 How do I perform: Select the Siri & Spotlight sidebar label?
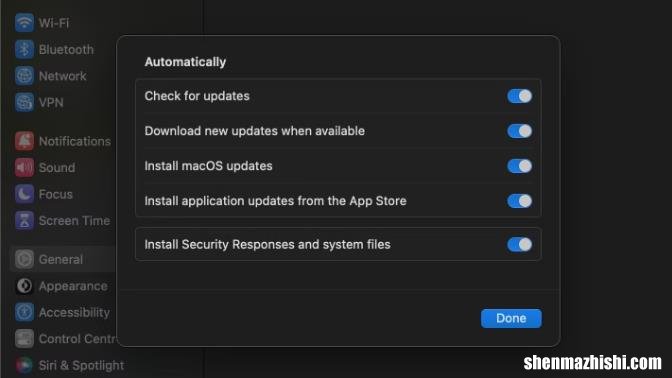pyautogui.click(x=81, y=365)
